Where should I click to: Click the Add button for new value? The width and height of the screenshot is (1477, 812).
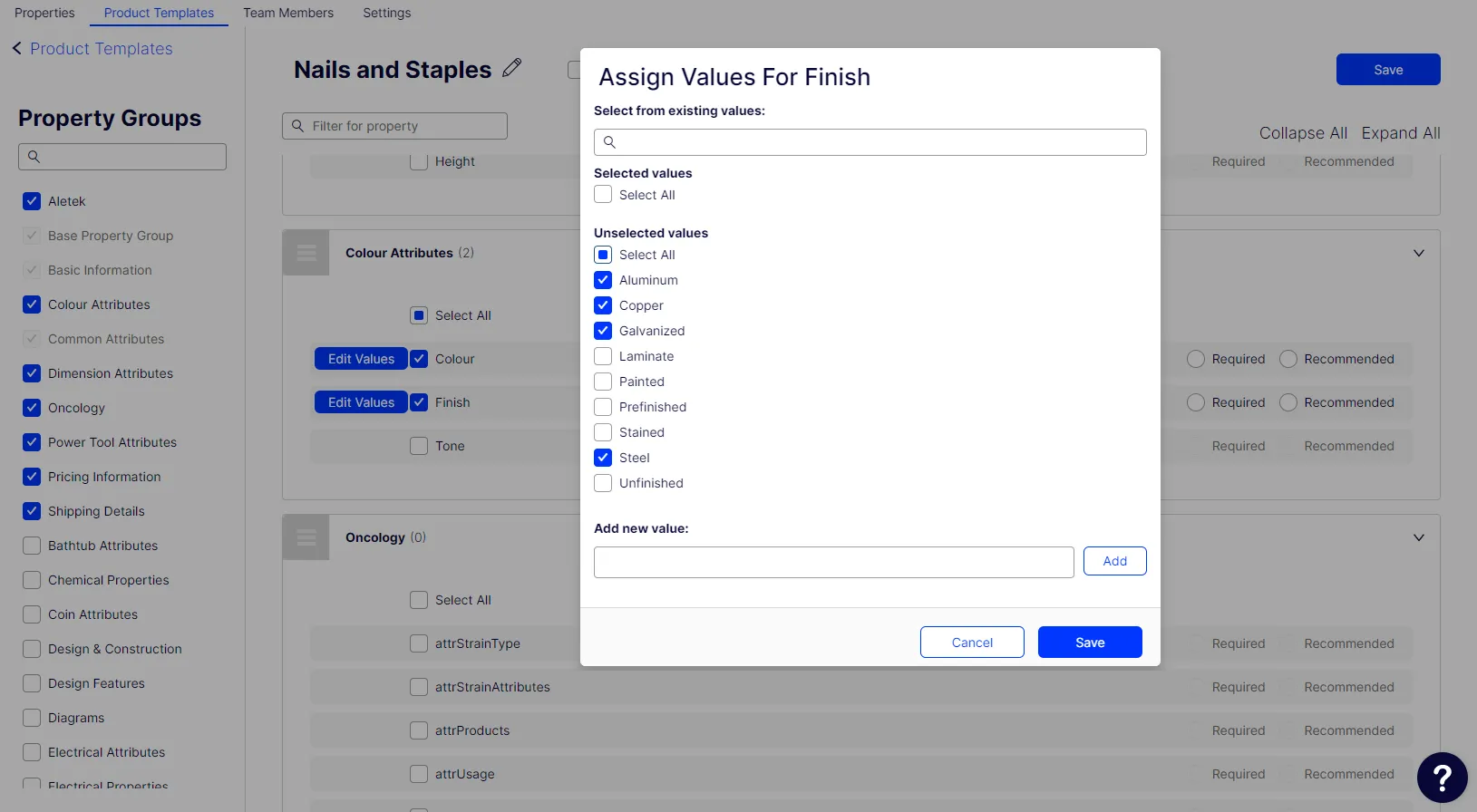(x=1115, y=561)
